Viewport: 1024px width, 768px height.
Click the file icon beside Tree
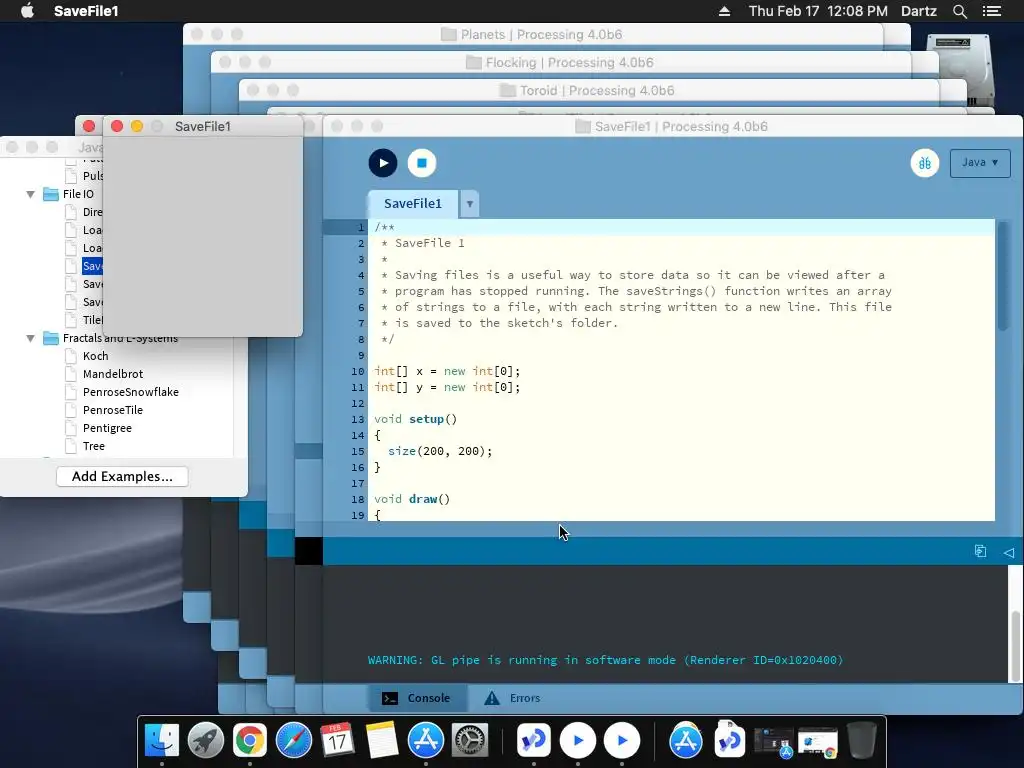pos(71,446)
